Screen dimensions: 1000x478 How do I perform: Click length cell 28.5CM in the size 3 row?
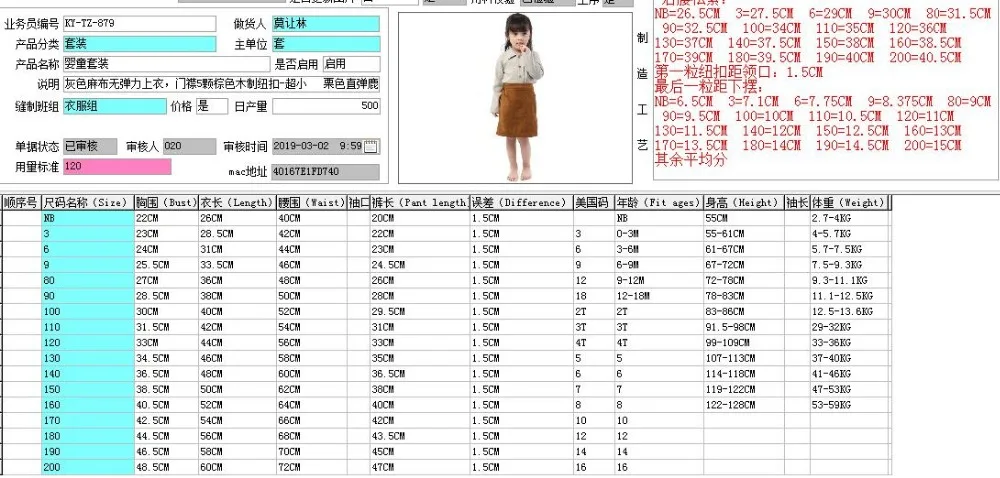(237, 234)
